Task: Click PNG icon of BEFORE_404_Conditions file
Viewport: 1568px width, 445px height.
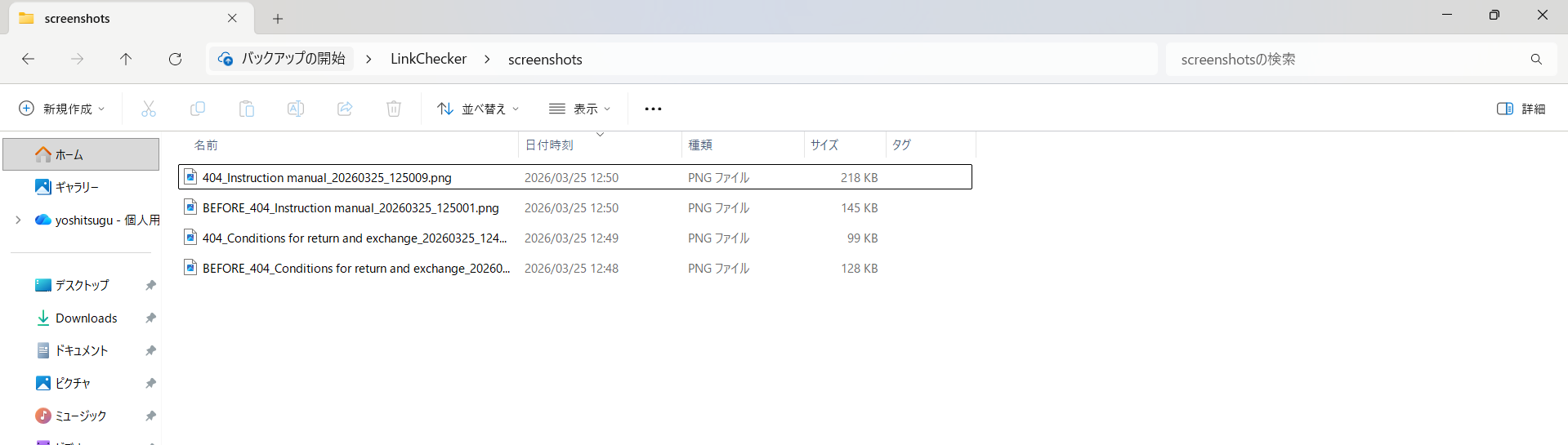Action: tap(190, 267)
